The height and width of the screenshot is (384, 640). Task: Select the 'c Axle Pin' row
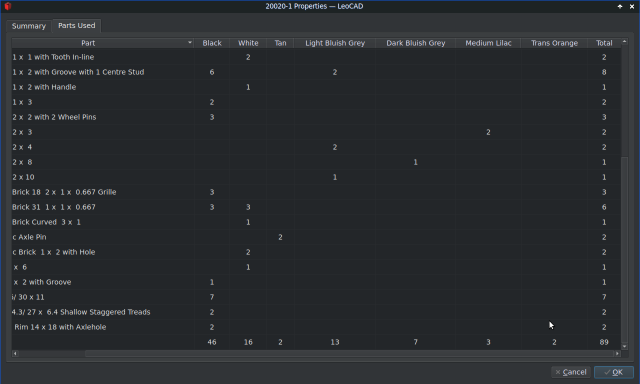click(316, 237)
